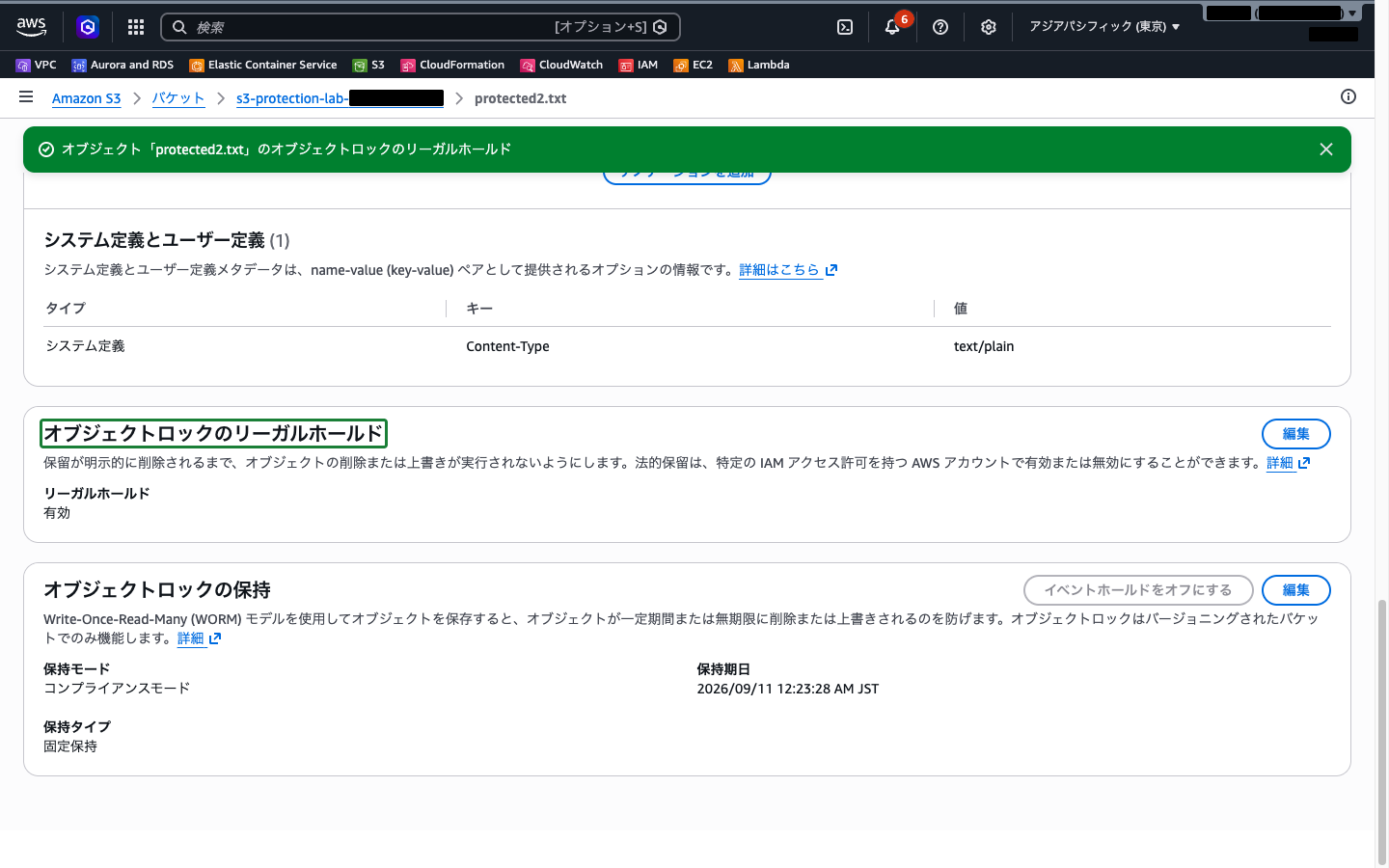Open 詳細 link in legal hold section
The height and width of the screenshot is (868, 1389).
coord(1288,463)
